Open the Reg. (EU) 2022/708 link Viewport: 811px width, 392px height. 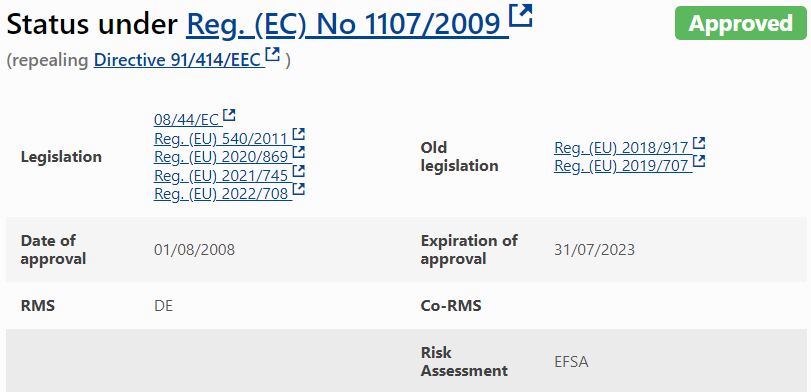222,194
